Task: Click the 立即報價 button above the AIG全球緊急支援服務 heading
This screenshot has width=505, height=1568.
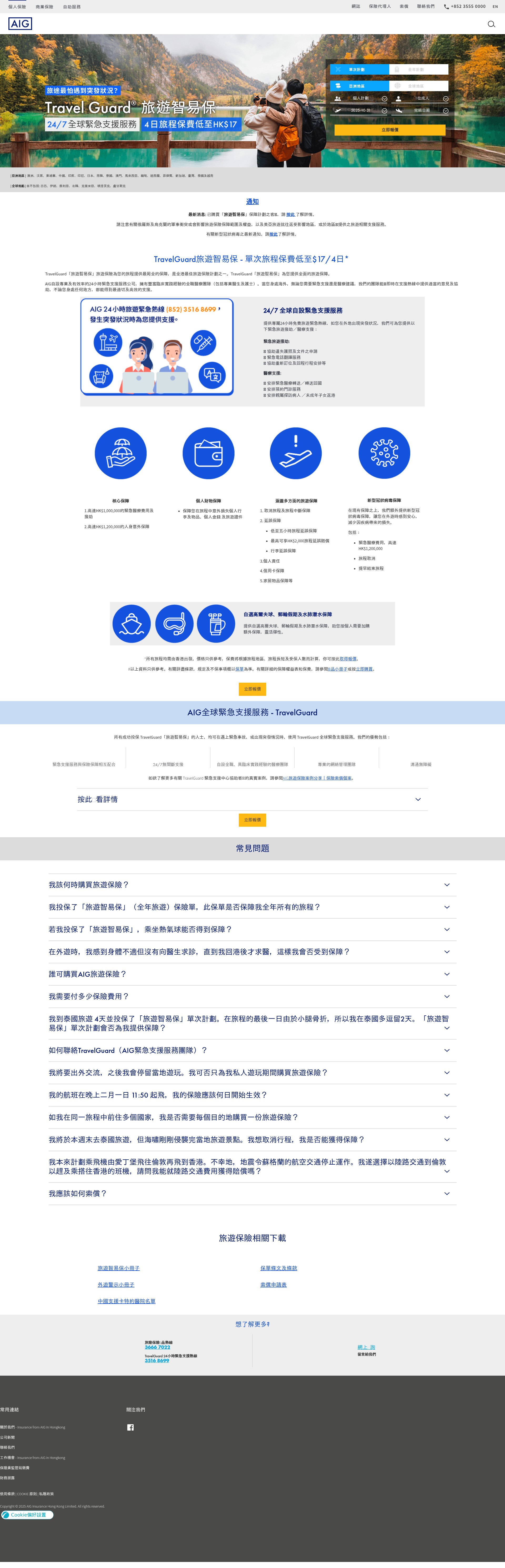Action: (252, 689)
